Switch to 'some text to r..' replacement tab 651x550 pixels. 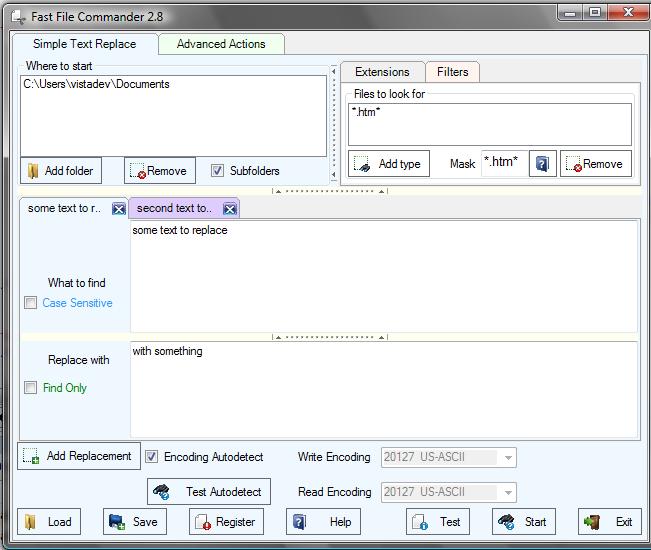[64, 208]
